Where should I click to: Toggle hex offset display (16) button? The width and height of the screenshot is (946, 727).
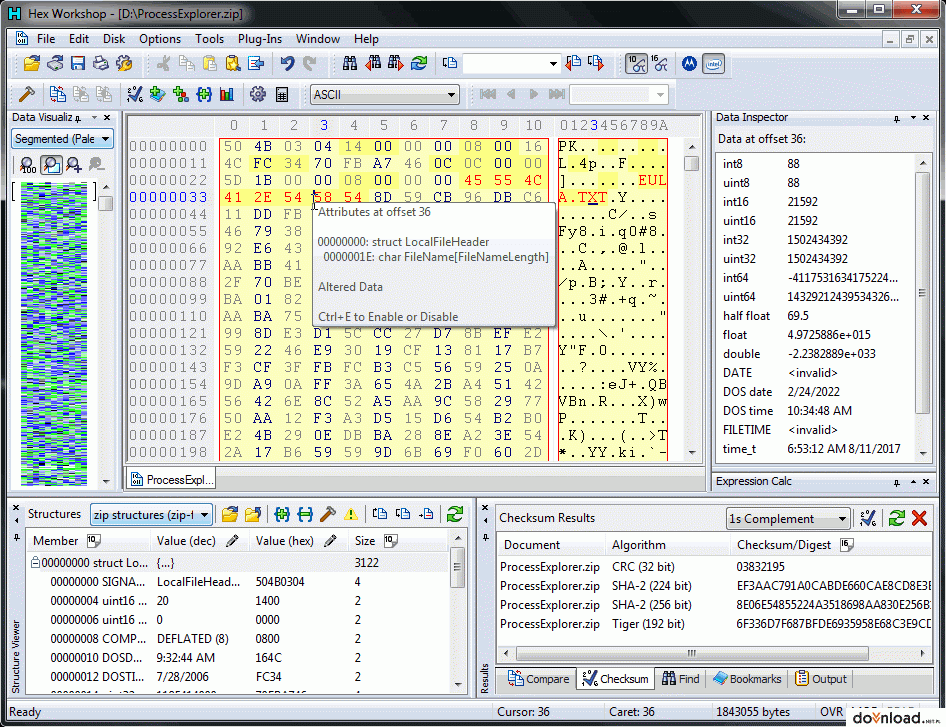[659, 63]
